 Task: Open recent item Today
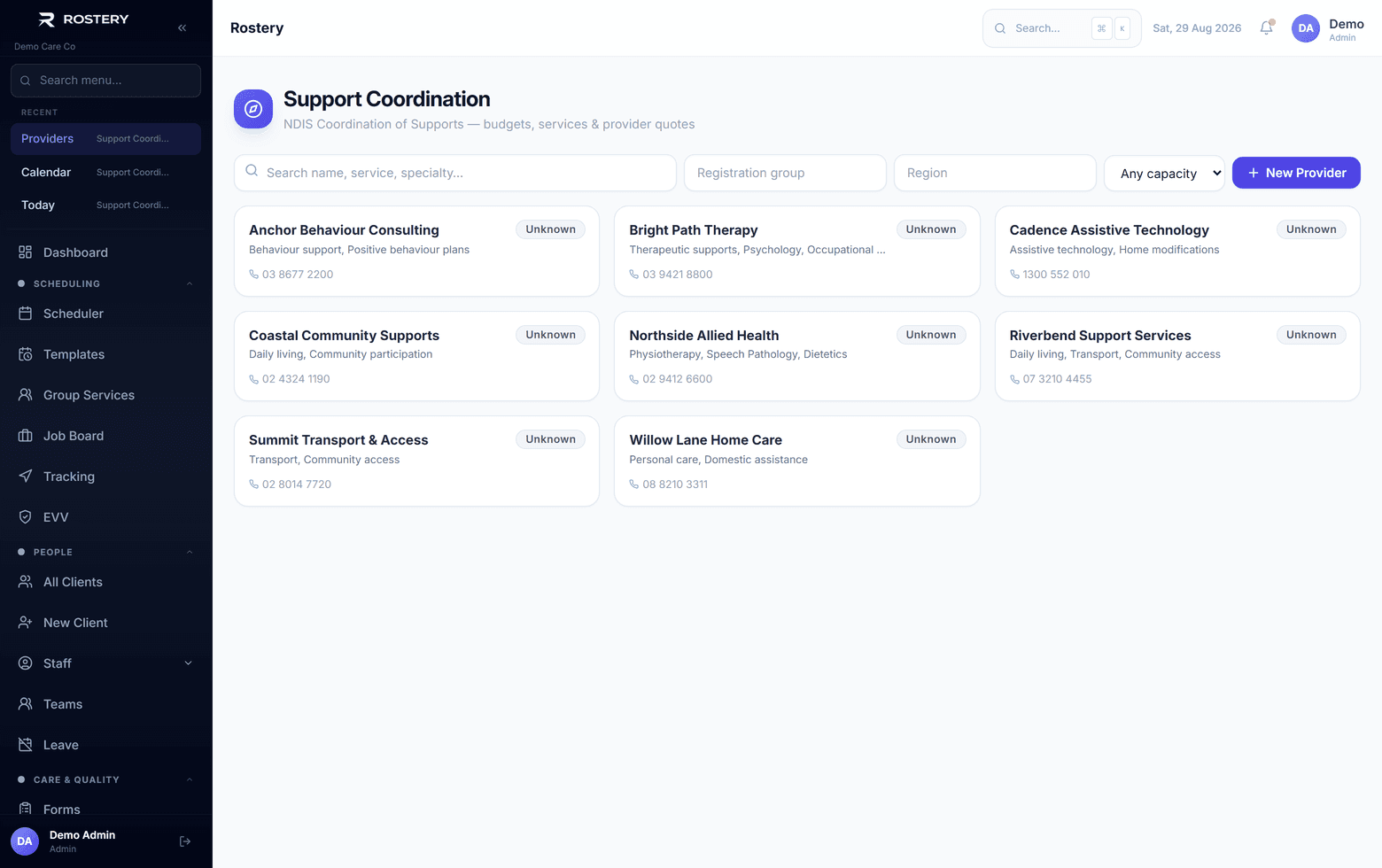[x=105, y=205]
